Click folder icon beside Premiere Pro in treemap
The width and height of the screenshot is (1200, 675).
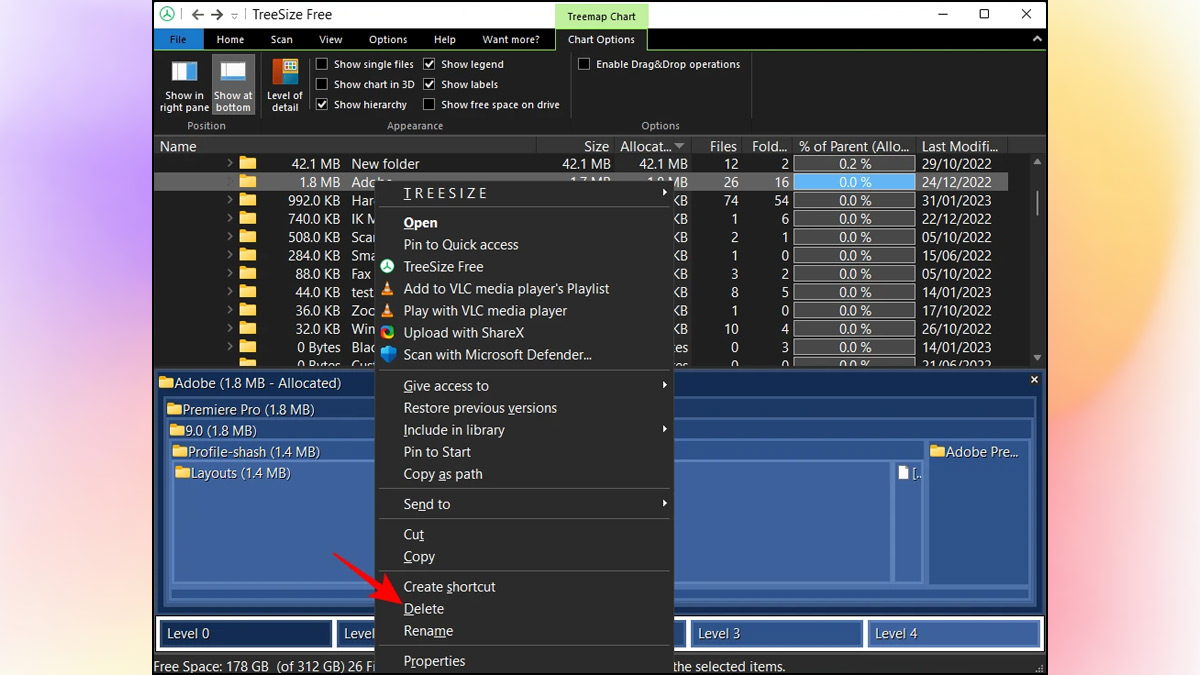pyautogui.click(x=174, y=409)
